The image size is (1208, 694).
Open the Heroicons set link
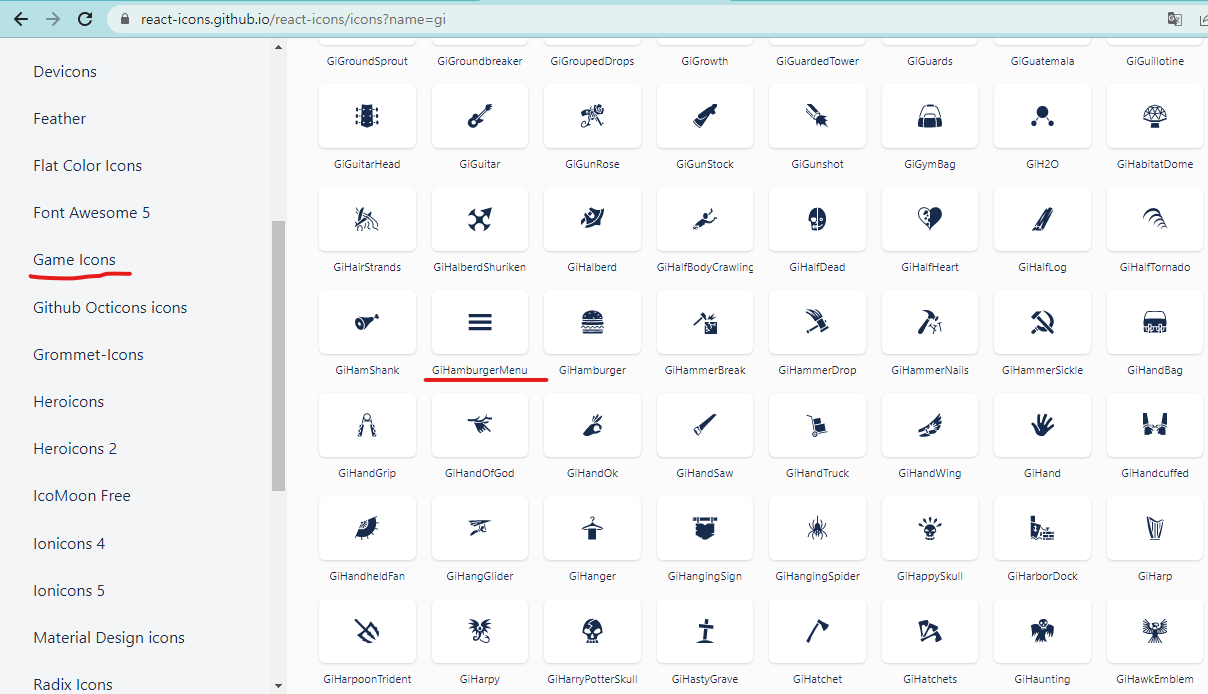[x=69, y=402]
